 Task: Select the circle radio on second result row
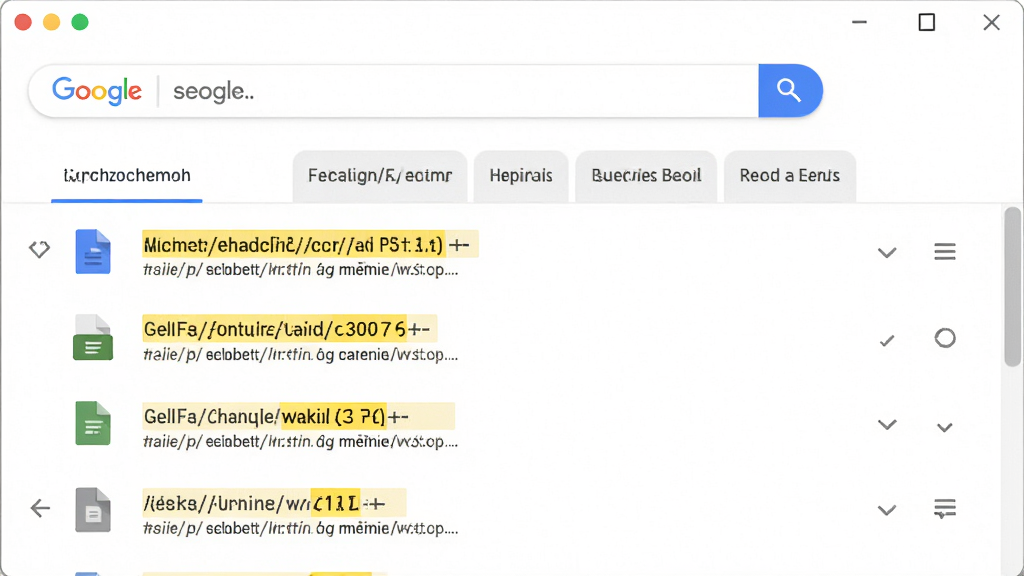tap(945, 338)
